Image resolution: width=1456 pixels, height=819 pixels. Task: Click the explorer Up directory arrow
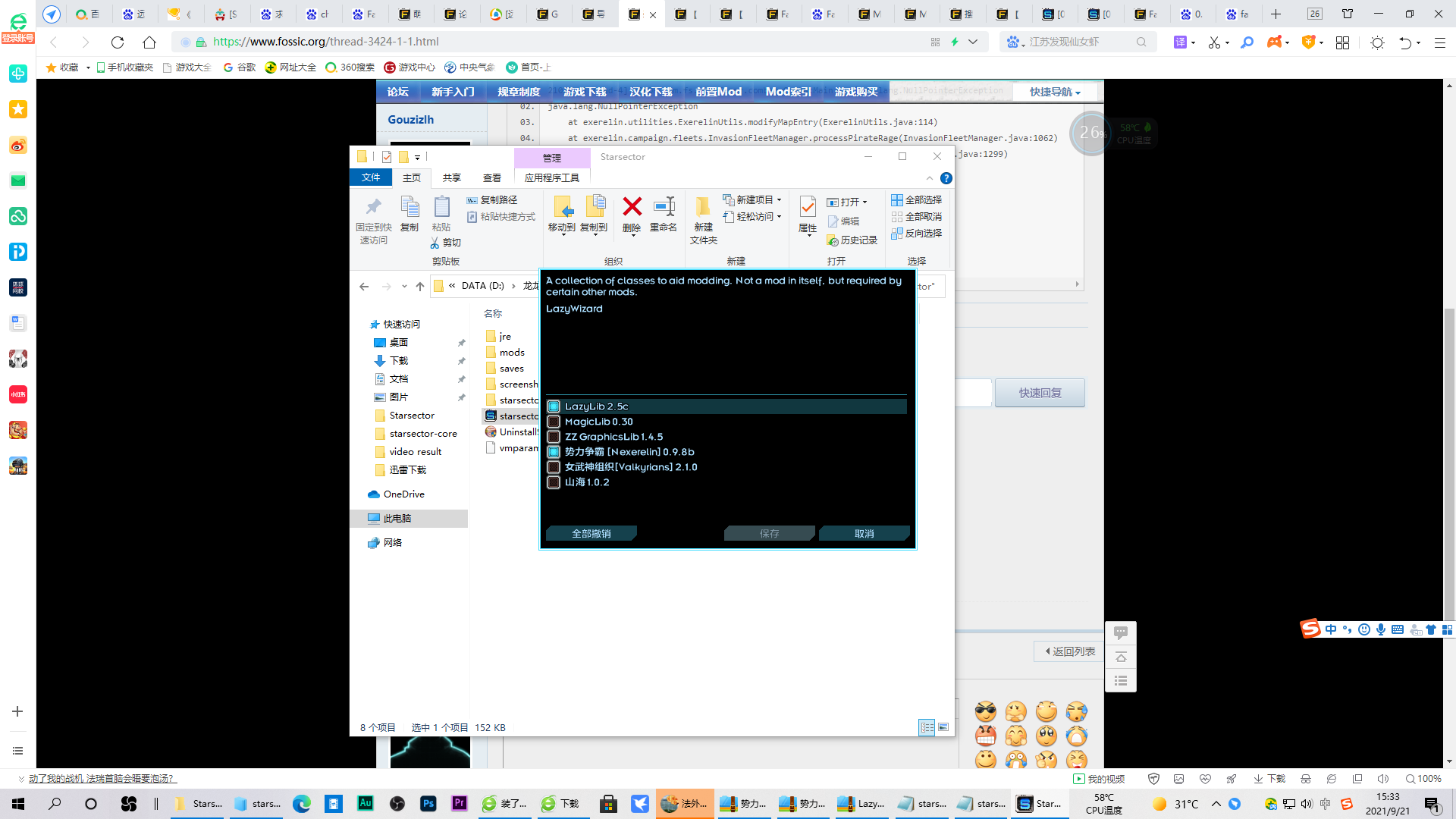420,287
